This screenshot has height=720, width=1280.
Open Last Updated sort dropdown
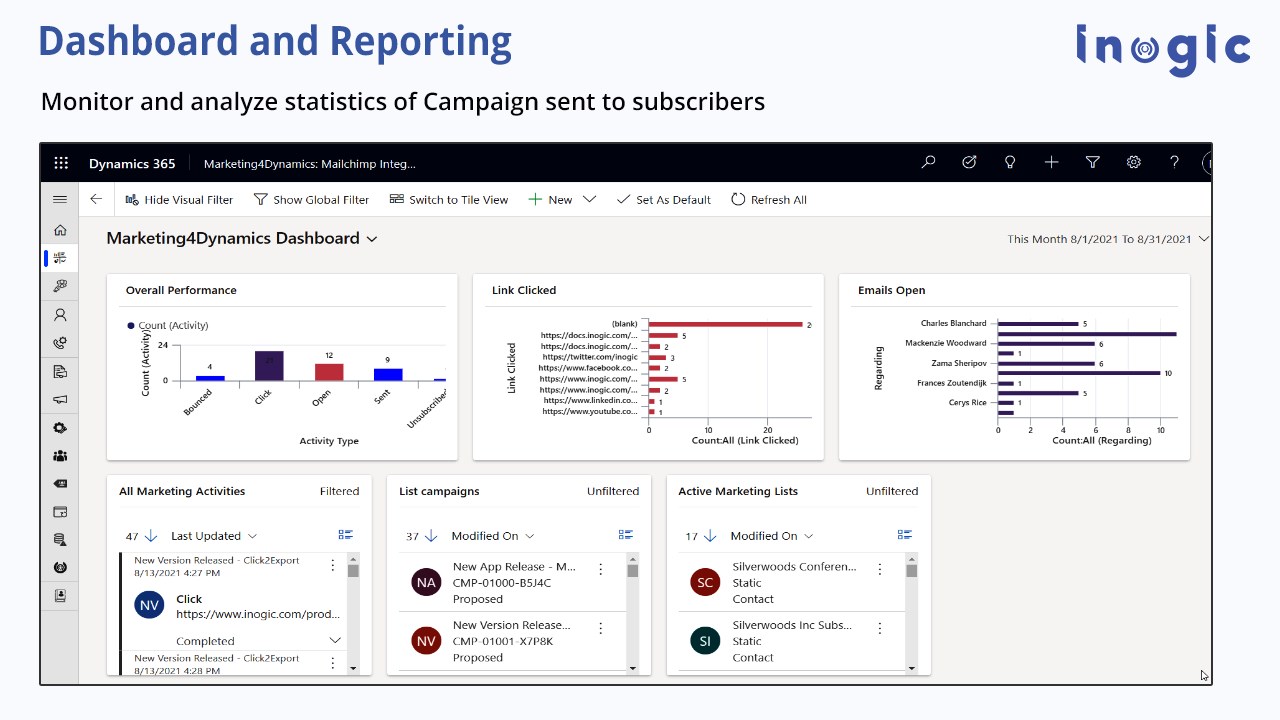(x=214, y=536)
